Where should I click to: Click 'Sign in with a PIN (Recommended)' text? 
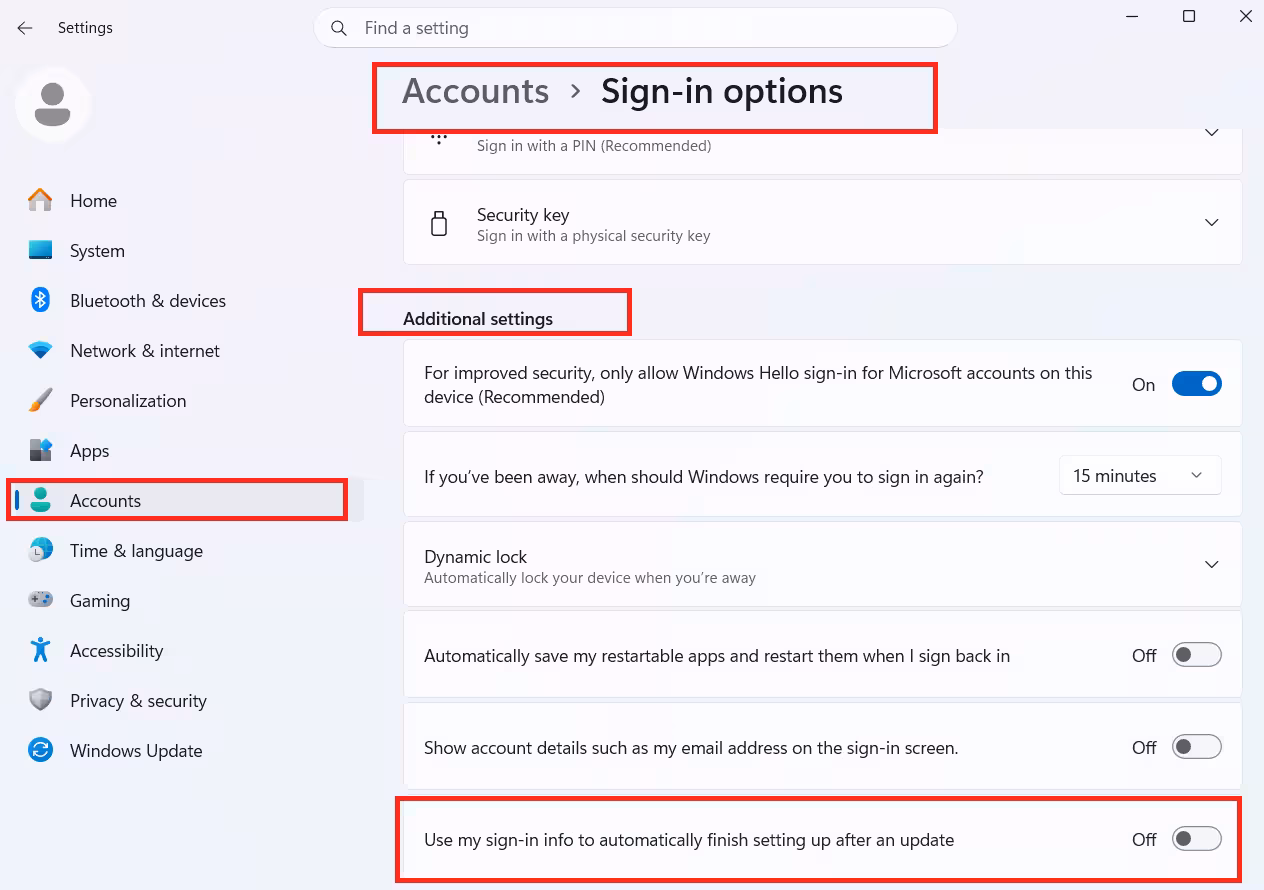click(x=594, y=146)
